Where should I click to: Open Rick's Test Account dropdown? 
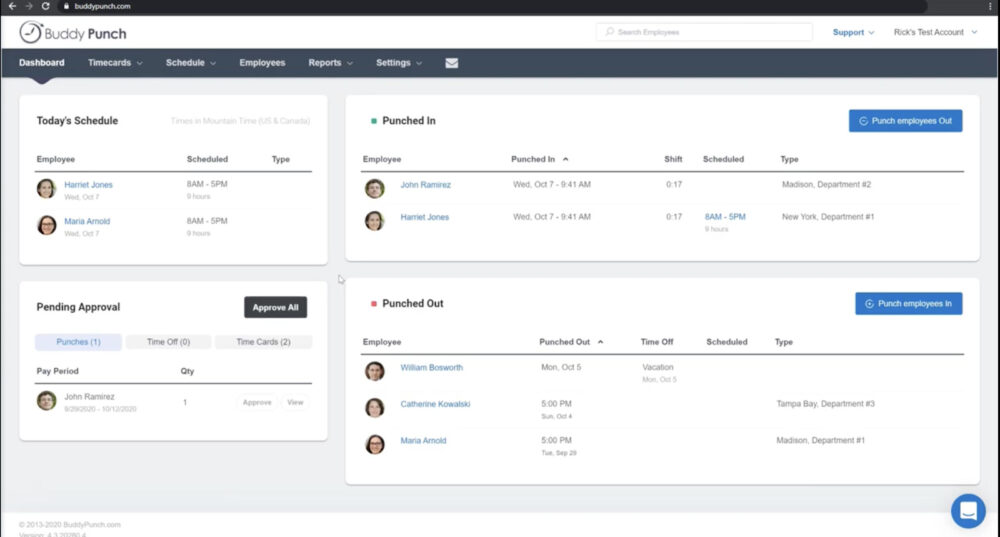[x=934, y=32]
